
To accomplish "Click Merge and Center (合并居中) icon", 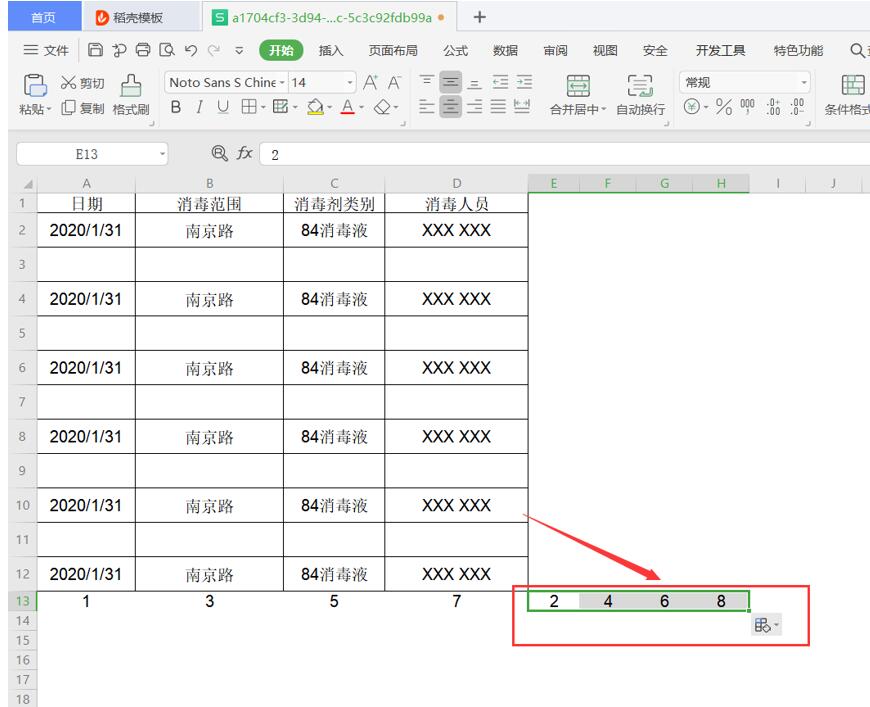I will pyautogui.click(x=578, y=85).
